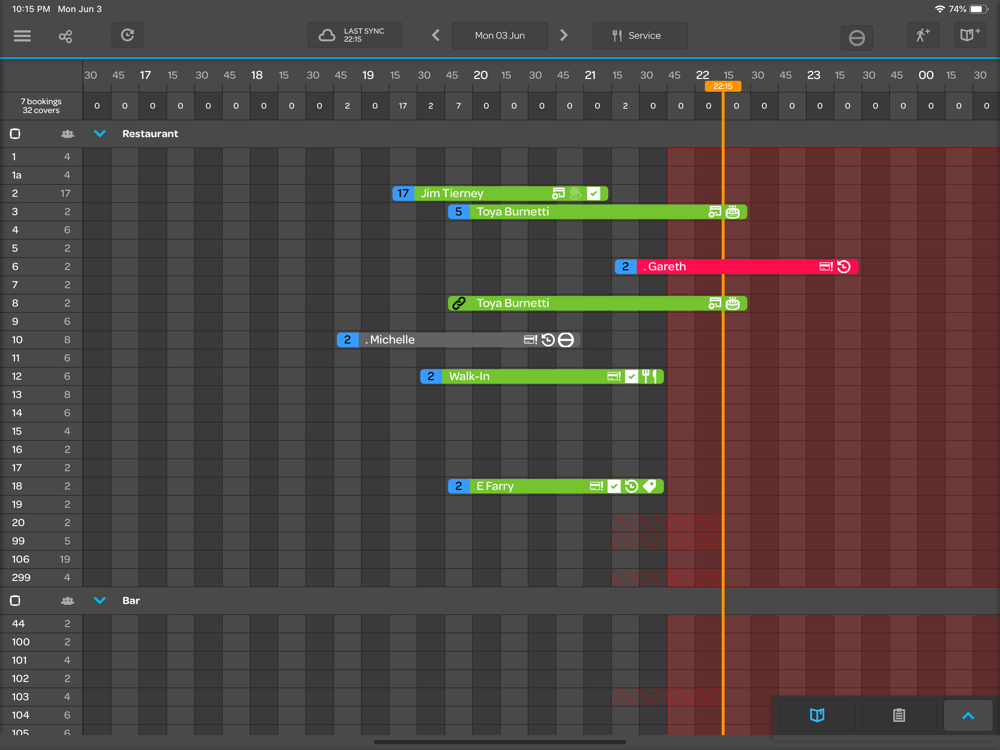Tap the checkmark on Walk-In booking
1000x750 pixels.
click(x=631, y=376)
